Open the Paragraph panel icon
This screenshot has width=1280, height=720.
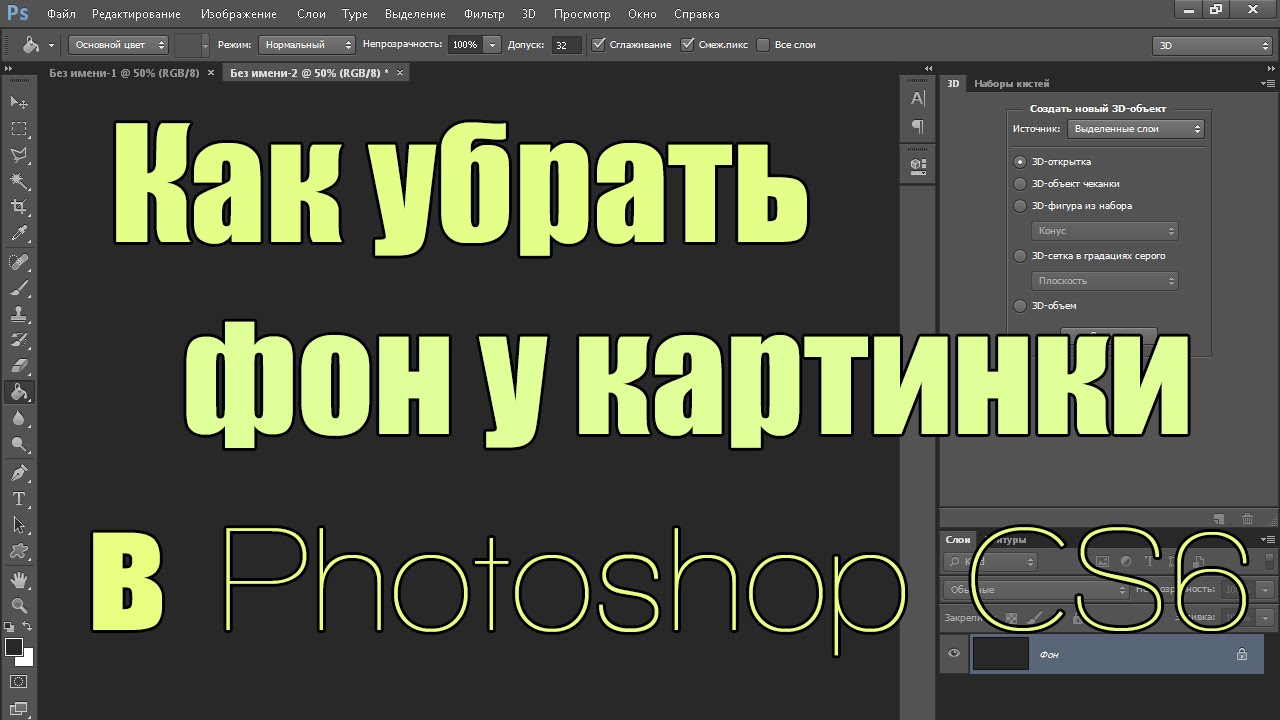tap(917, 126)
